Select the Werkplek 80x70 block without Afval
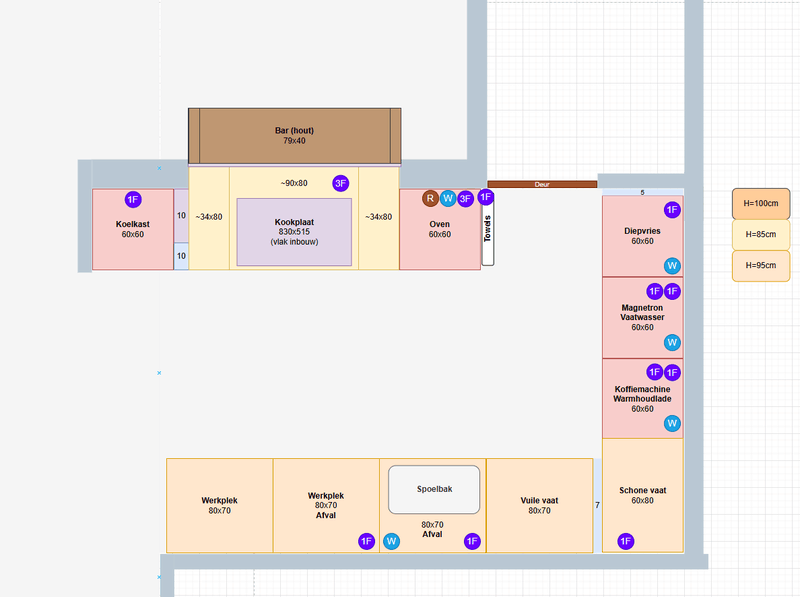Viewport: 800px width, 597px height. coord(219,506)
